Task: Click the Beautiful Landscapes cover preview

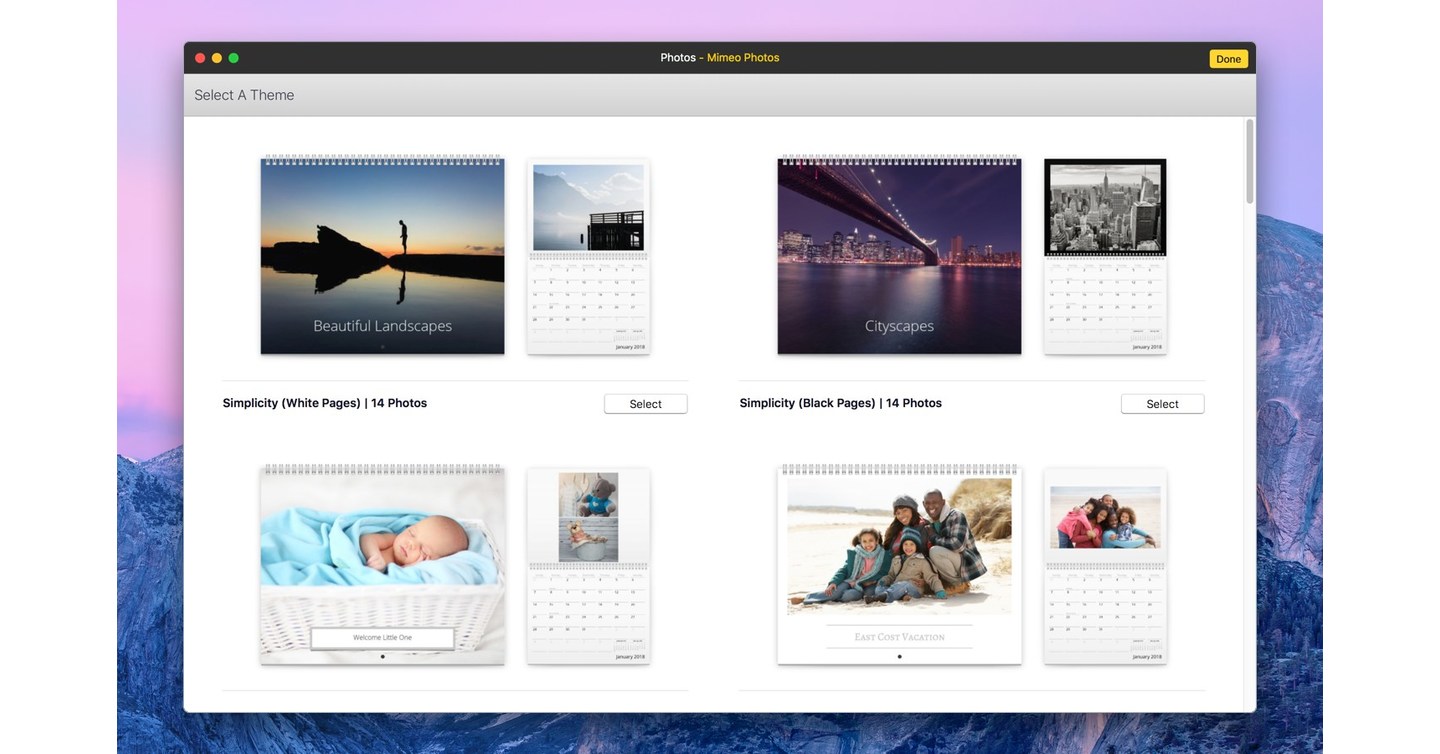Action: (382, 254)
